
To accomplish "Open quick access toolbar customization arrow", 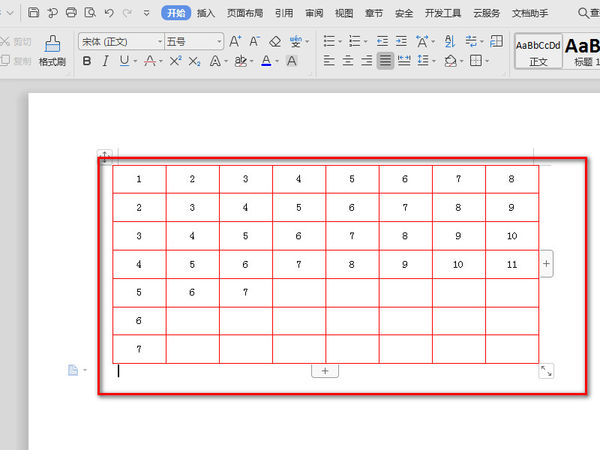I will pos(147,13).
